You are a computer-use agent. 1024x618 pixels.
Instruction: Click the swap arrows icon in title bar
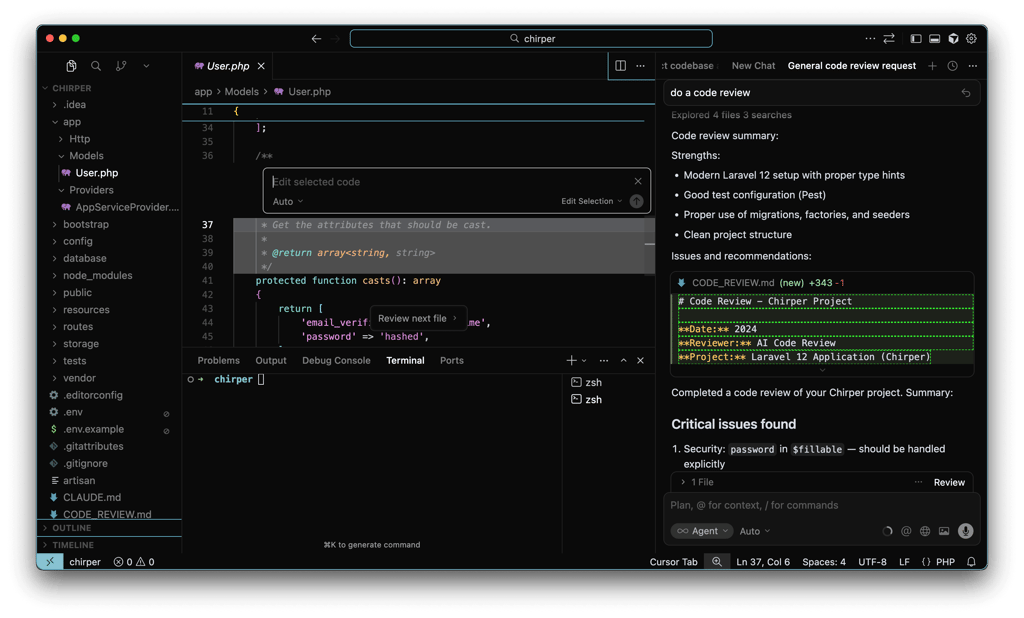point(889,39)
